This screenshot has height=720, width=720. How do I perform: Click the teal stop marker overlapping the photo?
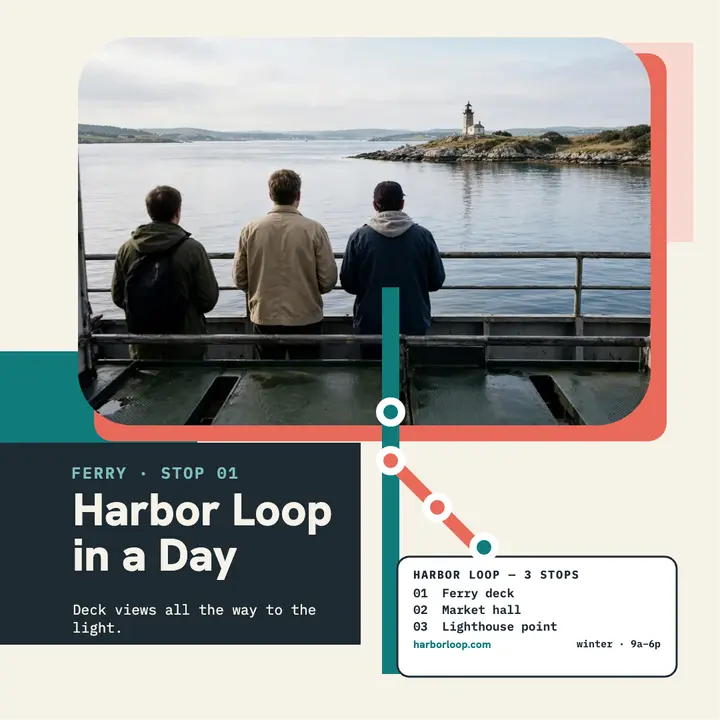click(390, 412)
